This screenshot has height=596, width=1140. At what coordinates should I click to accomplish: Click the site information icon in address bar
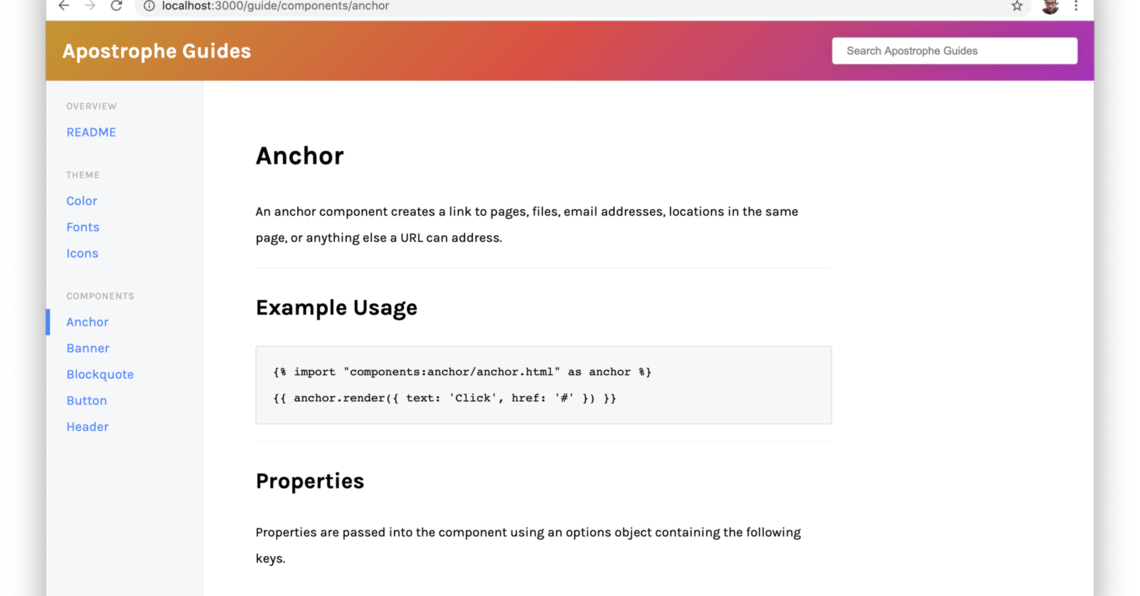pos(149,6)
